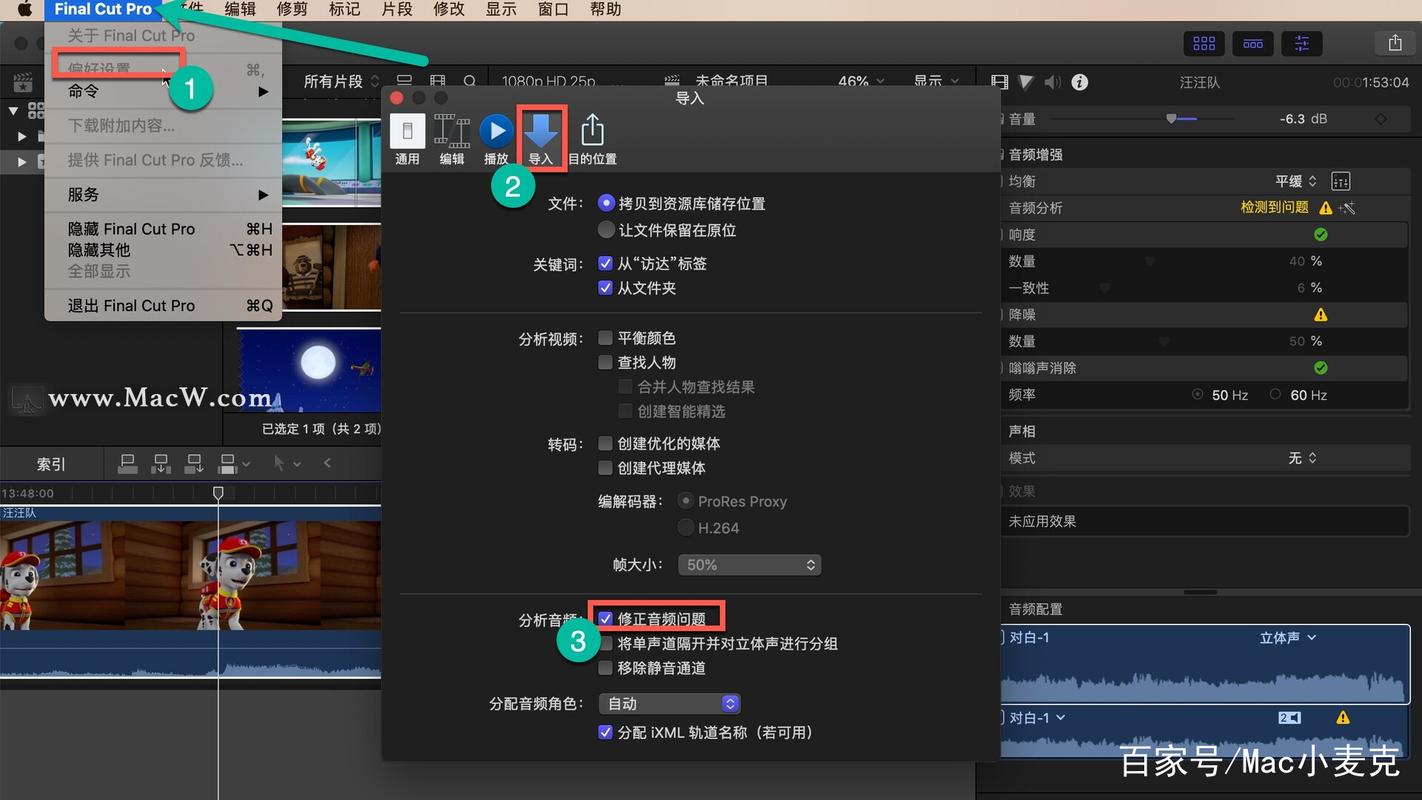Screen dimensions: 1422x800
Task: Click the 索引 index button
Action: pos(51,464)
